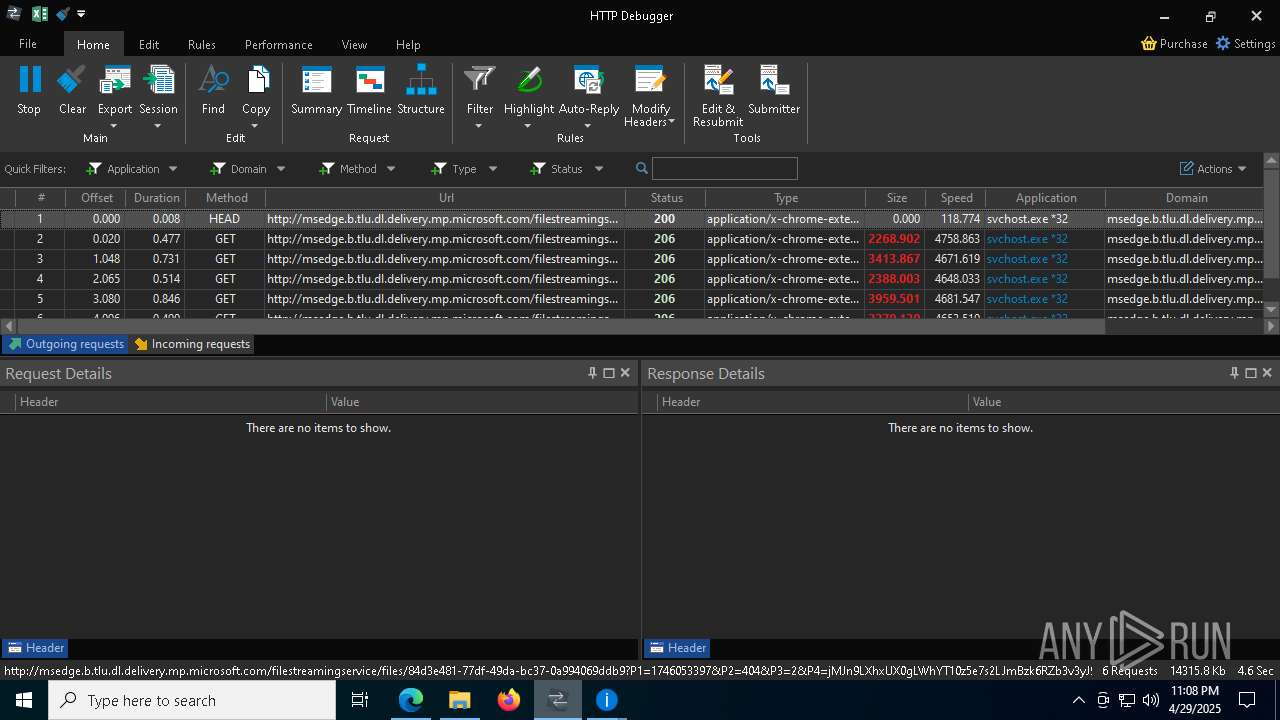
Task: Open the Structure view
Action: click(x=421, y=90)
